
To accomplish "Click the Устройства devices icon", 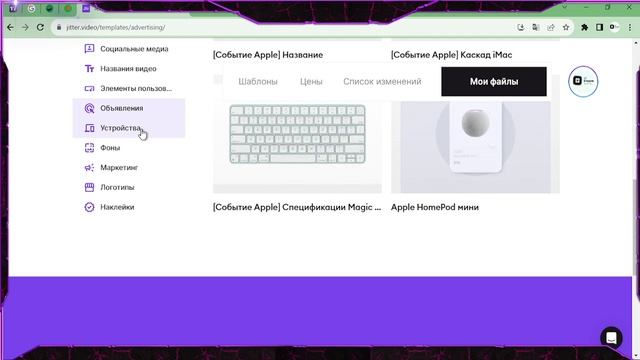I will (89, 128).
